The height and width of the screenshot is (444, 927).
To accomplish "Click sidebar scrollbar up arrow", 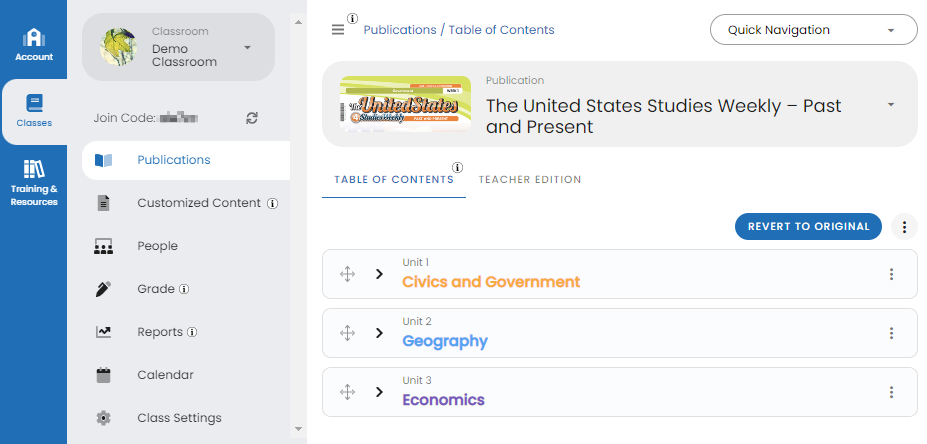I will click(298, 22).
